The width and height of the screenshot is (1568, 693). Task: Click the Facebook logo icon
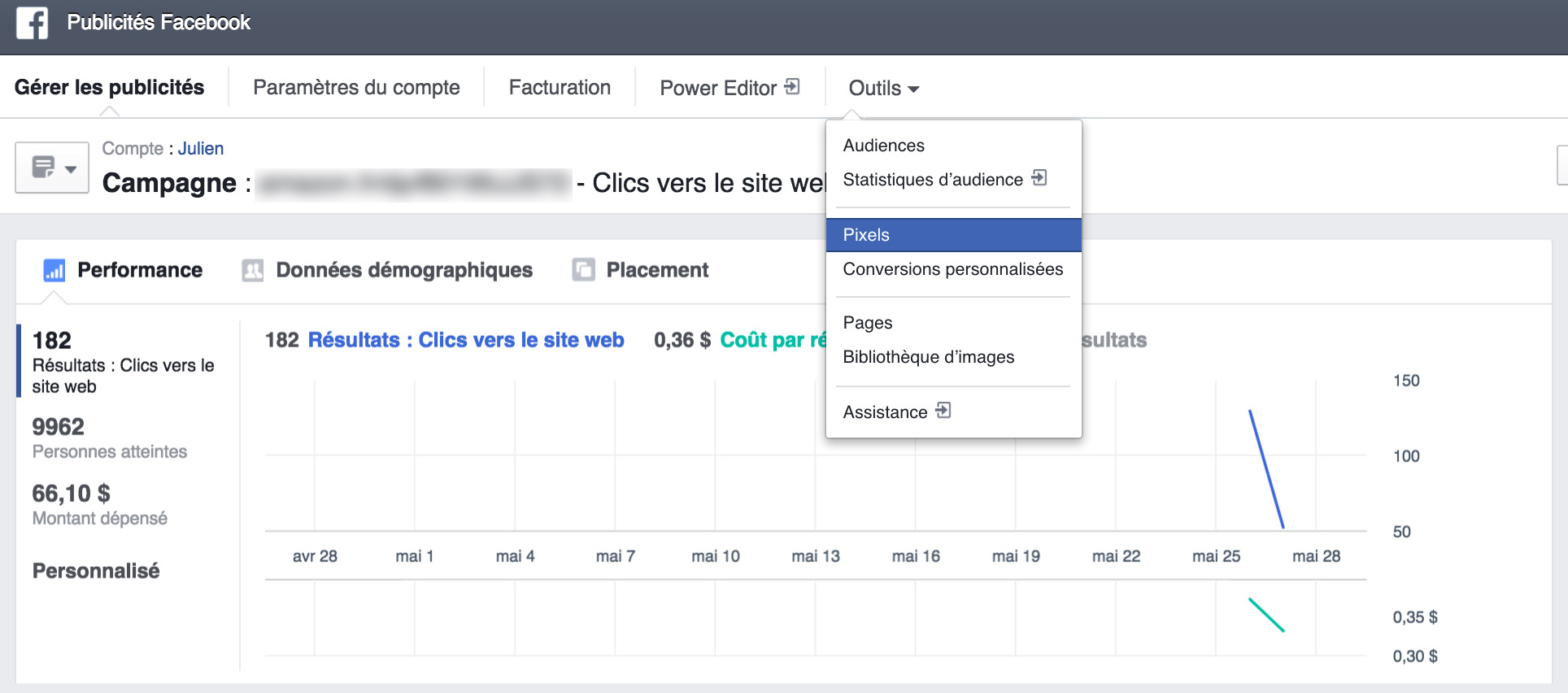32,23
